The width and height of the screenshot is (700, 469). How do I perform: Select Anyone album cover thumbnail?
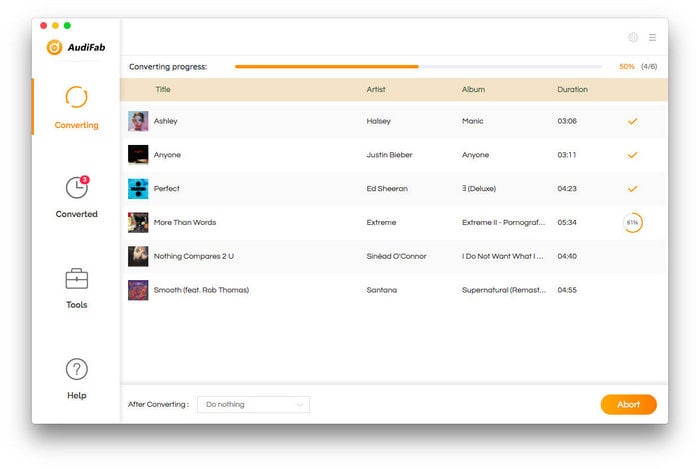(138, 155)
